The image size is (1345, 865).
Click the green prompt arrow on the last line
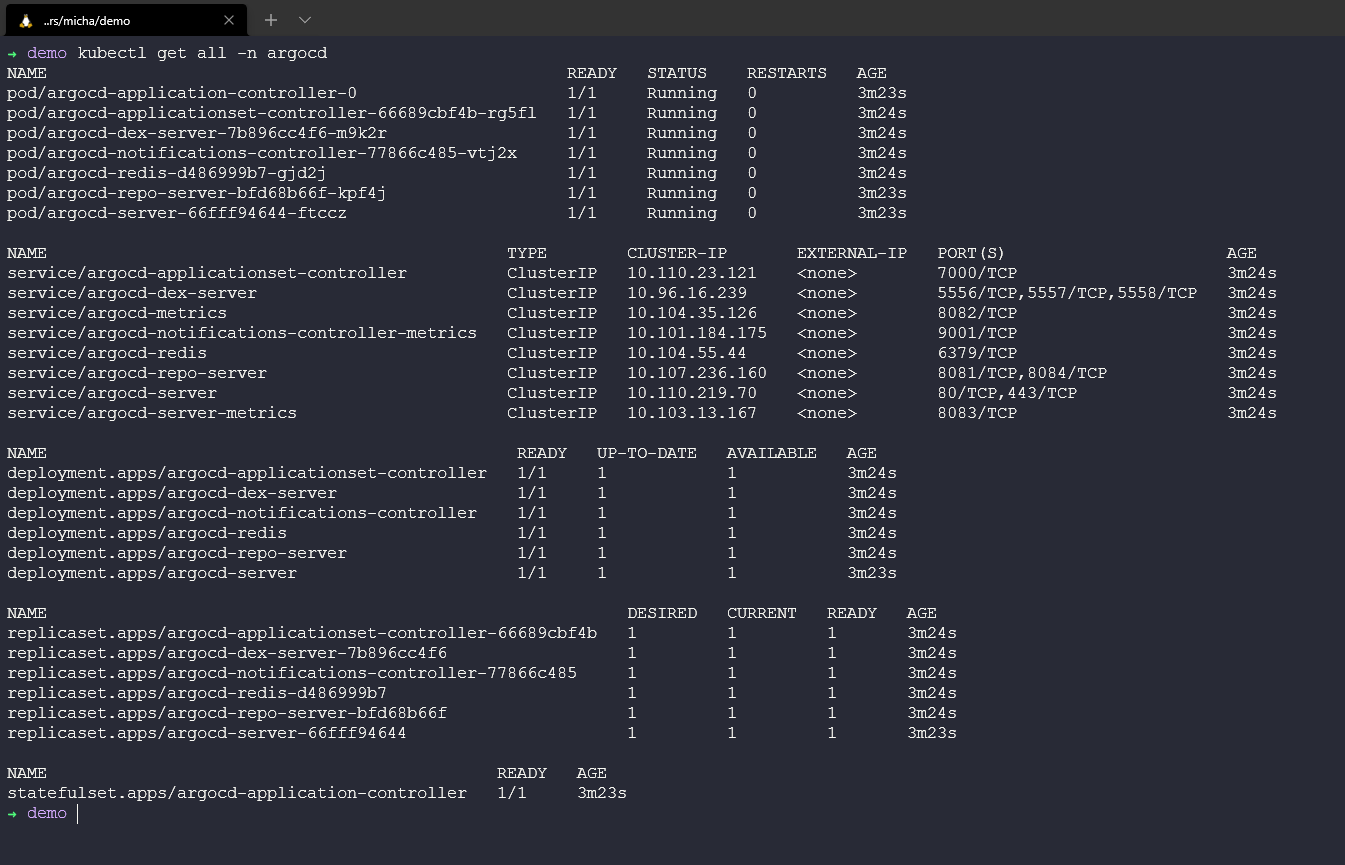pos(12,813)
